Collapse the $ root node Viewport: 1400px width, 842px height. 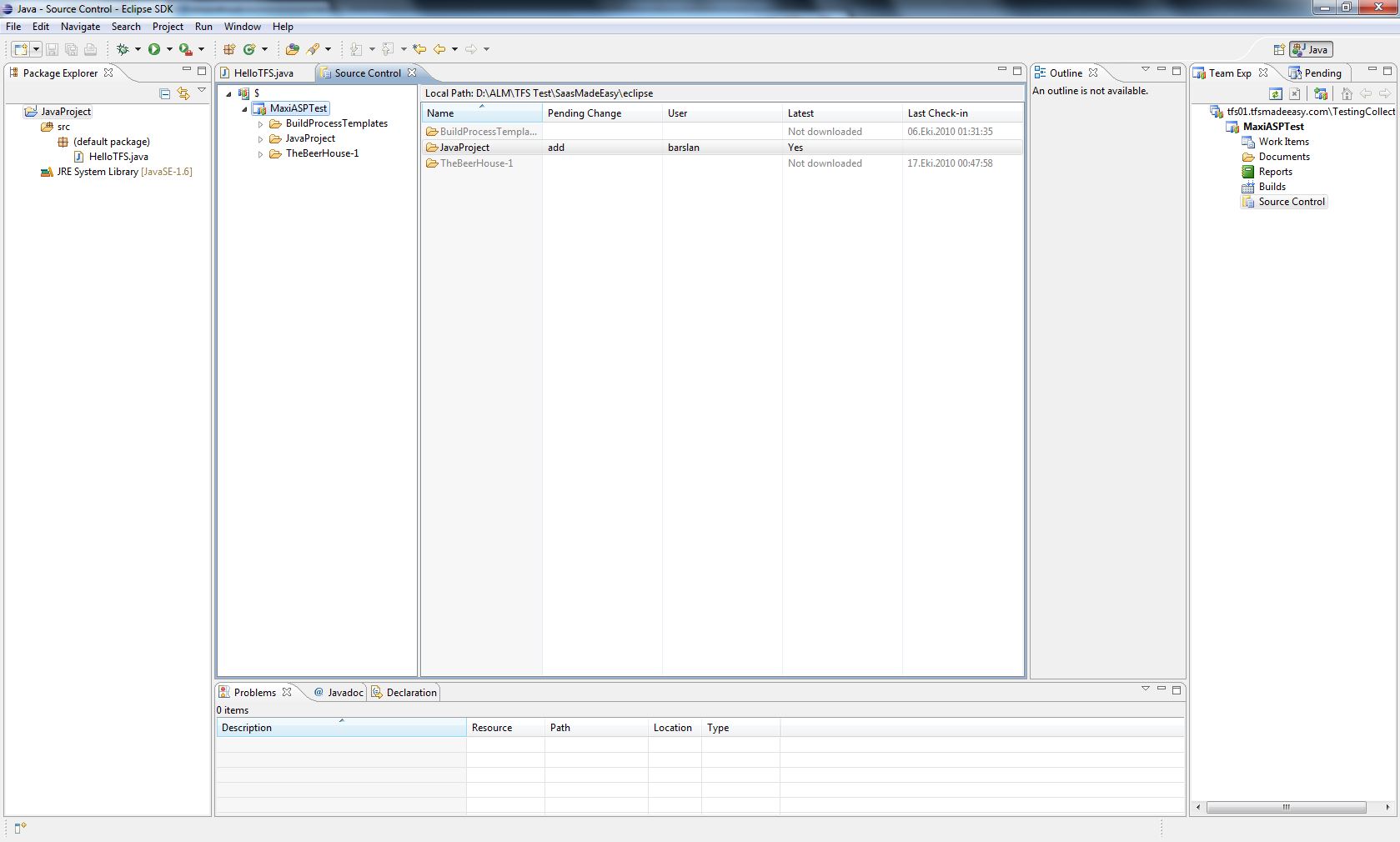(x=228, y=93)
